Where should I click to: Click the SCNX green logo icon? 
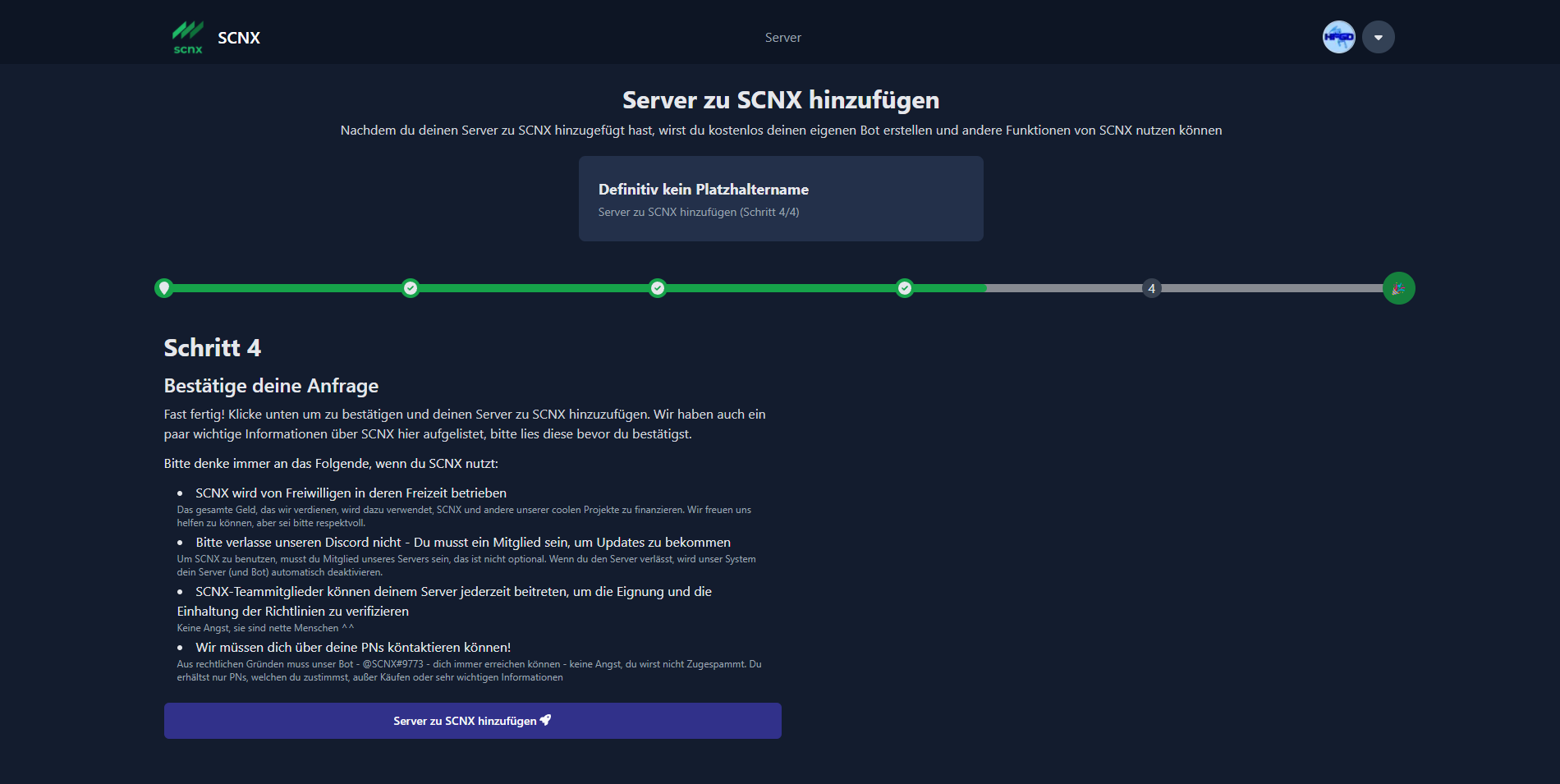coord(187,38)
